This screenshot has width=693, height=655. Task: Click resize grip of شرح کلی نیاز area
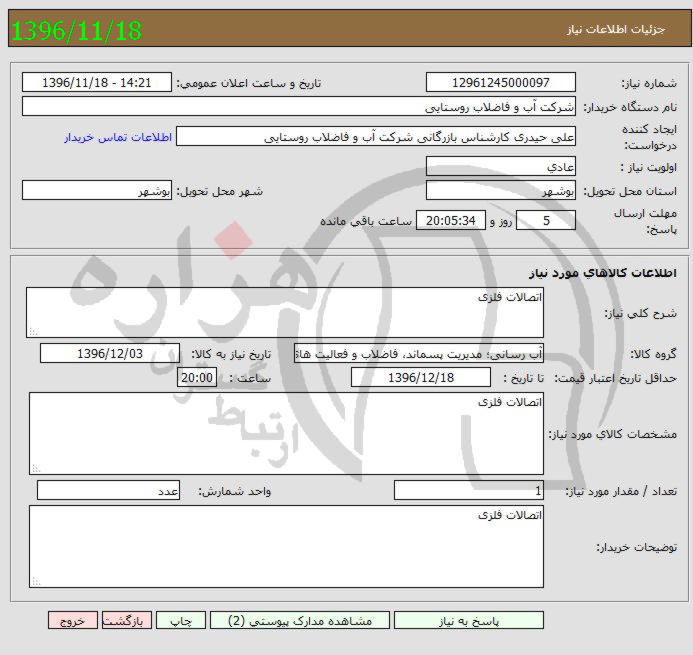pos(33,332)
